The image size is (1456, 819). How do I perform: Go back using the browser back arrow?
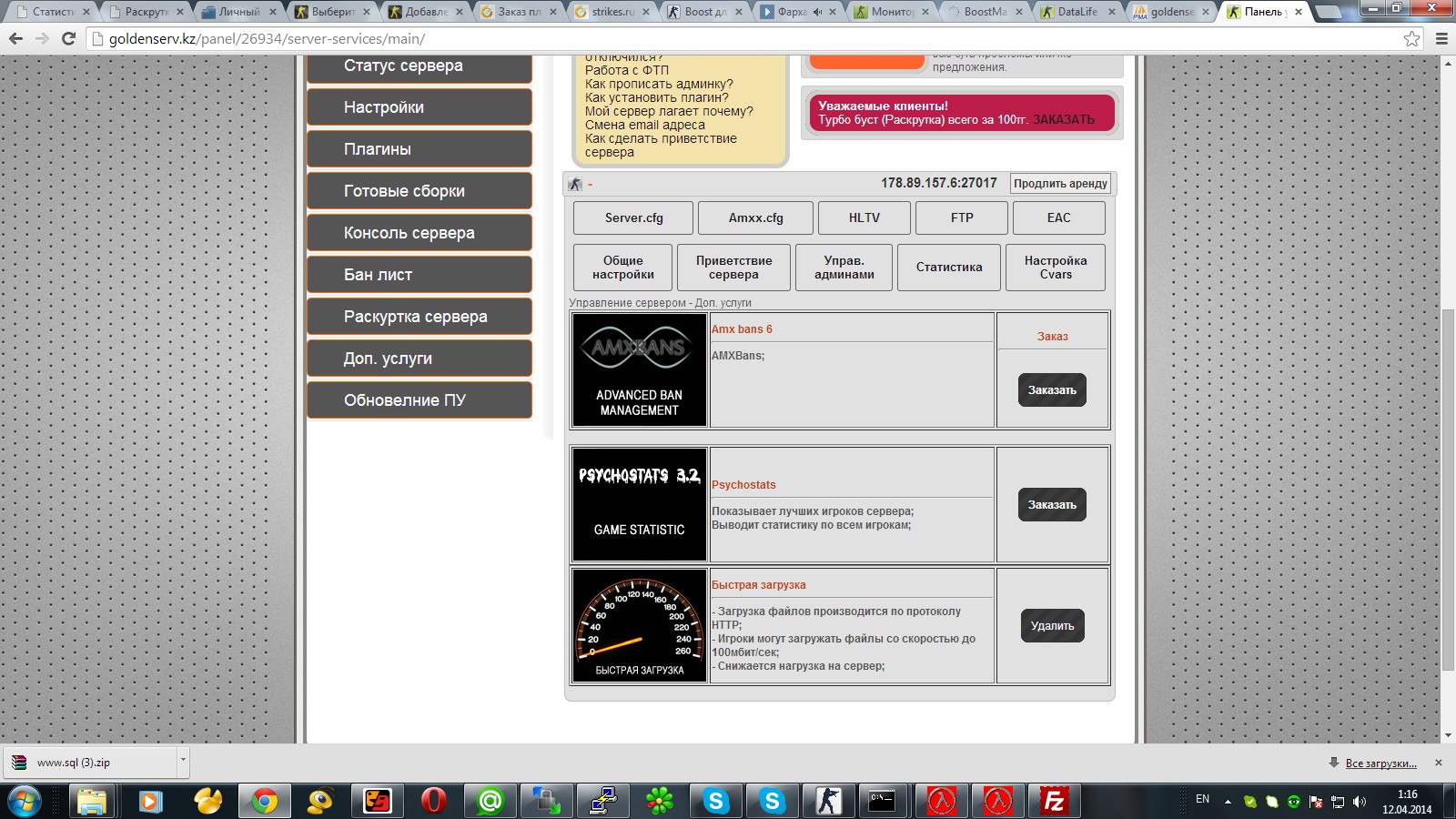[x=15, y=39]
